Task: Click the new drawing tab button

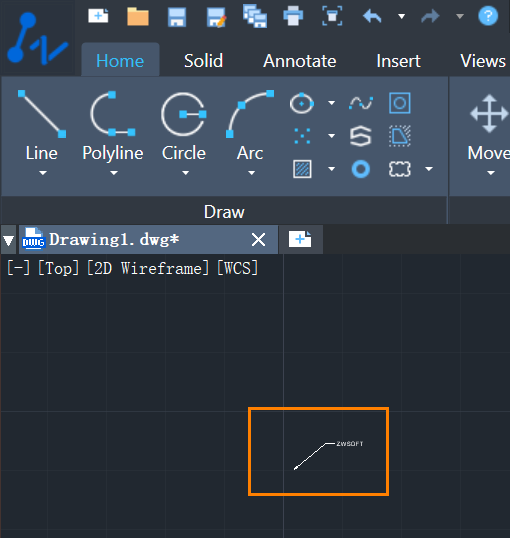Action: [300, 239]
